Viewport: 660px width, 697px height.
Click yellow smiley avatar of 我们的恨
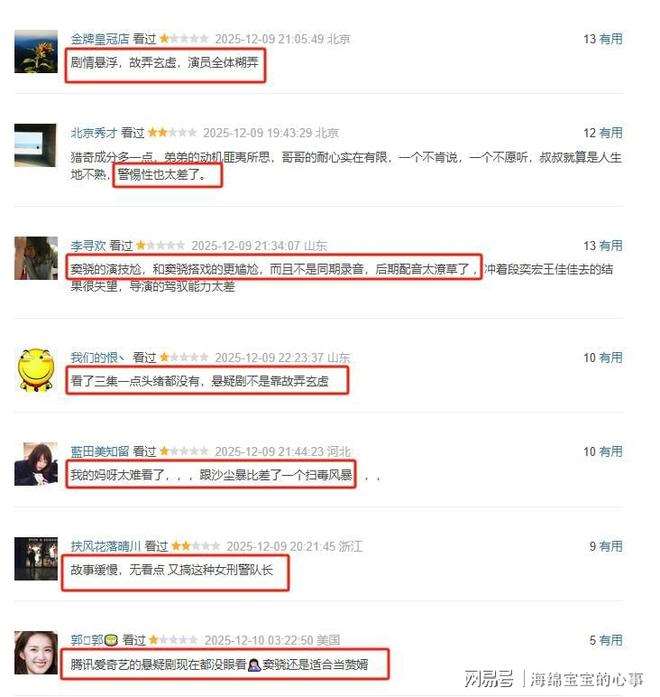coord(36,370)
